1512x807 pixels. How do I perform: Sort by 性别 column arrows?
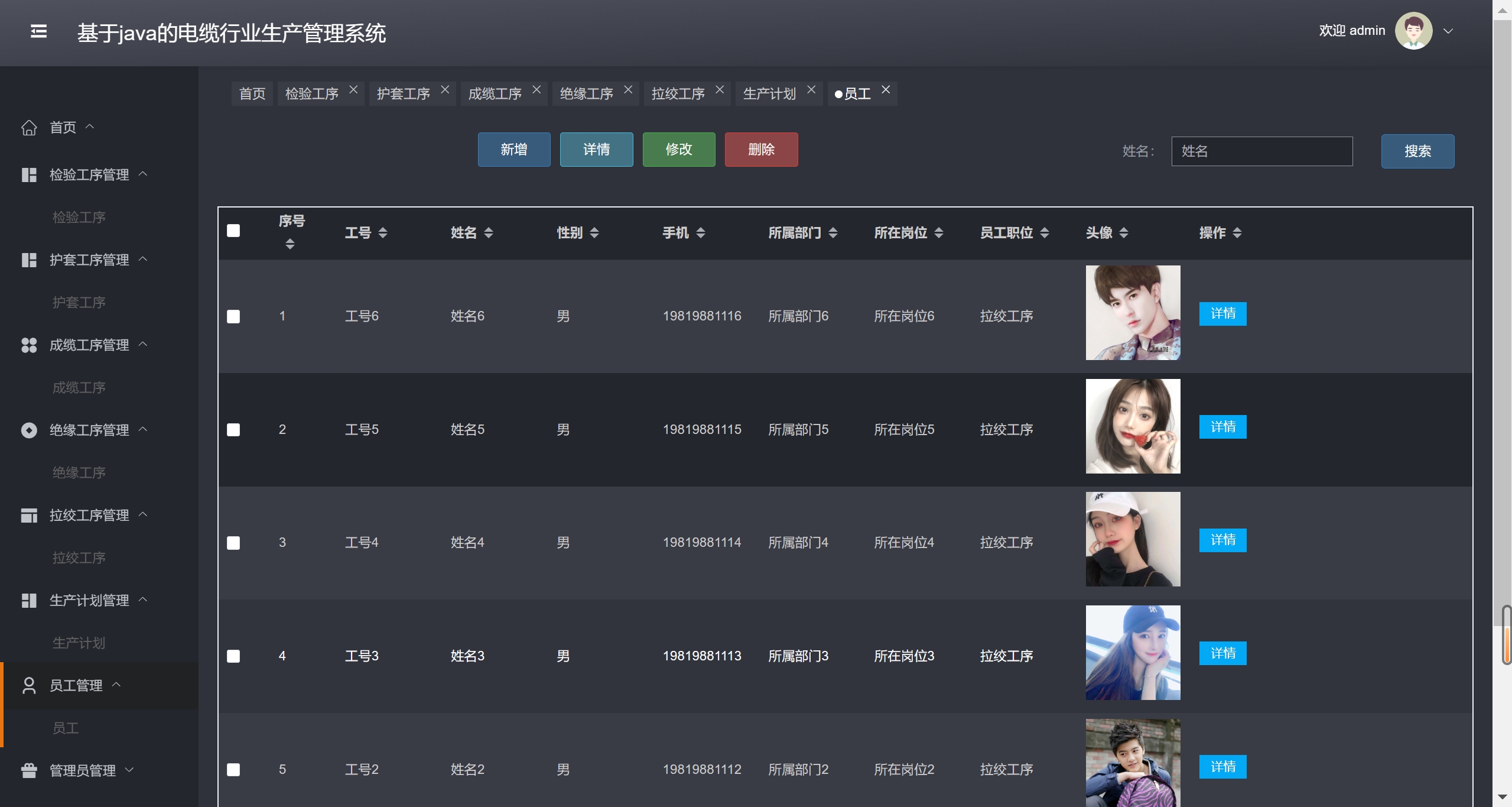point(594,233)
